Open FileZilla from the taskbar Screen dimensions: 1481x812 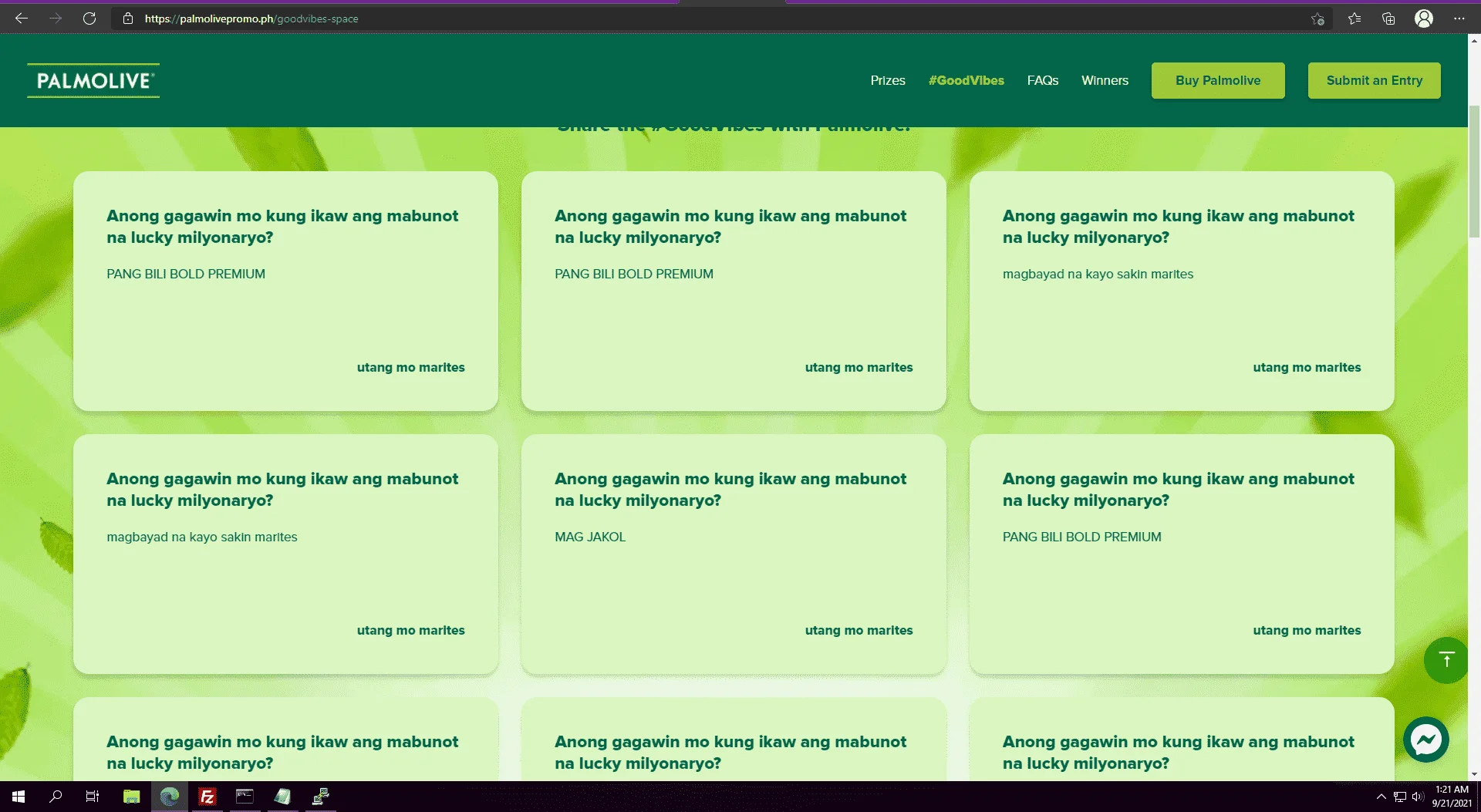click(207, 797)
